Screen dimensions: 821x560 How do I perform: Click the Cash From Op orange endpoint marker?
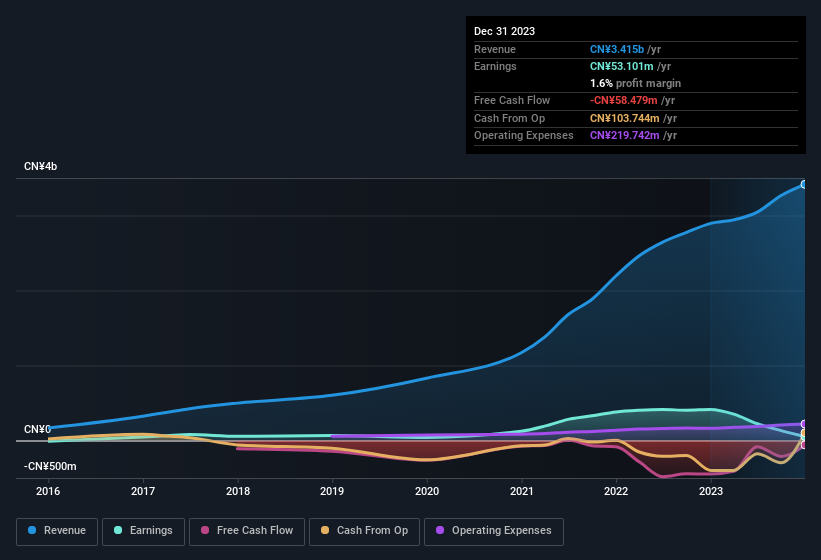click(x=803, y=433)
